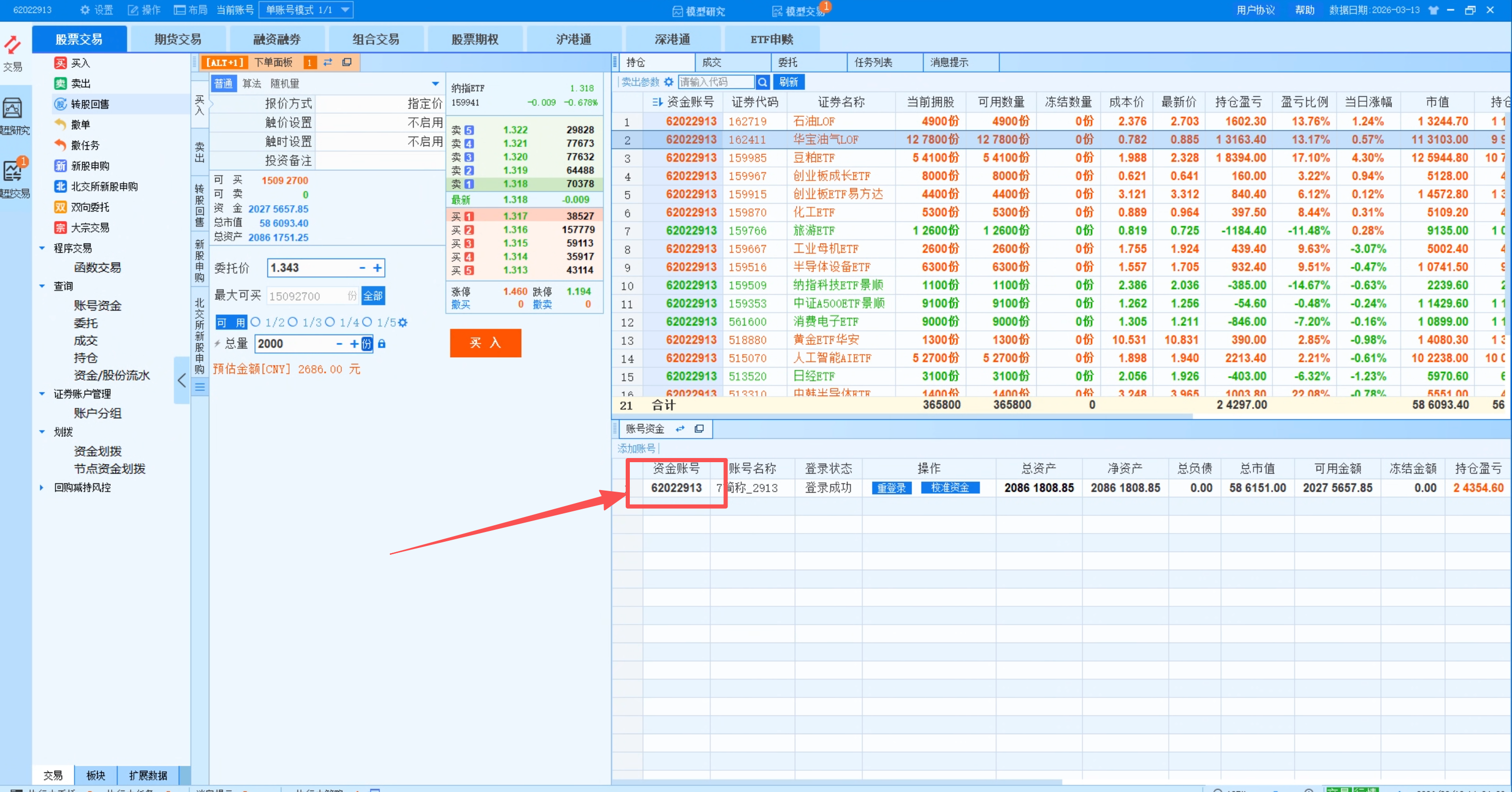Open ratio settings gear beside 1/5 option
Viewport: 1512px width, 792px height.
pos(403,323)
